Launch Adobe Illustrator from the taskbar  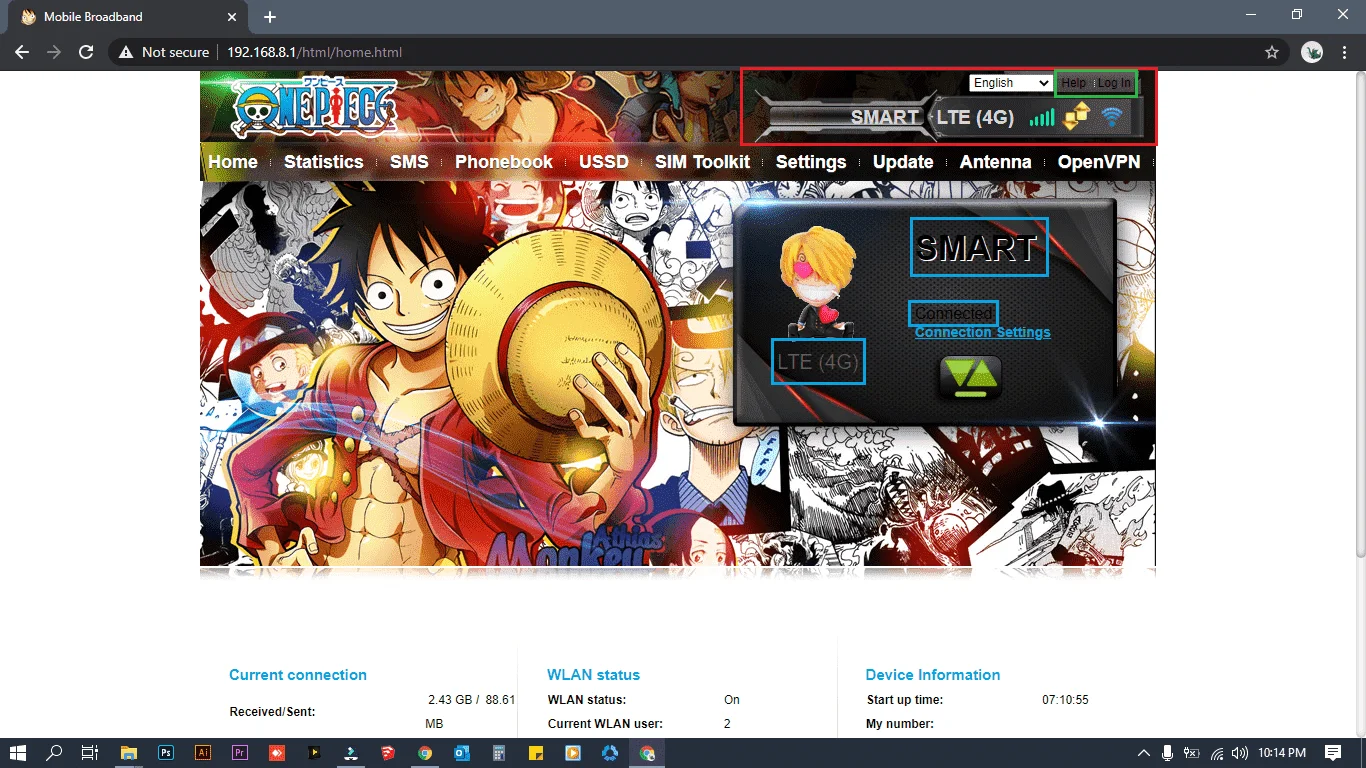click(203, 753)
